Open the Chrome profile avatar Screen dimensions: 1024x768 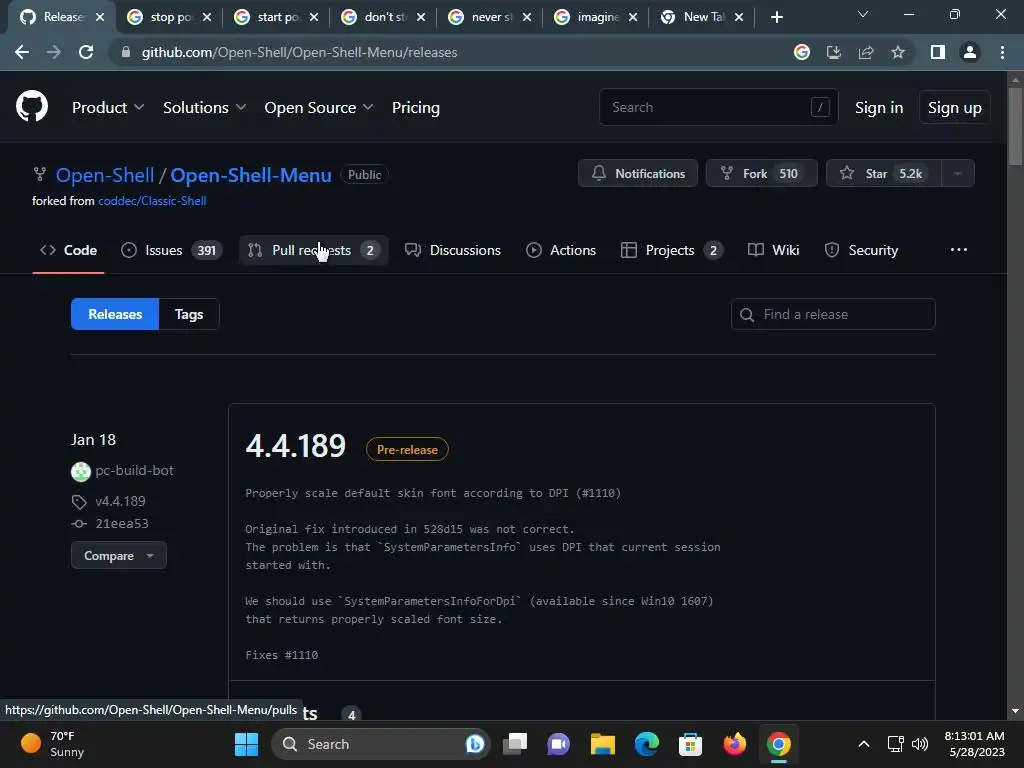point(970,52)
